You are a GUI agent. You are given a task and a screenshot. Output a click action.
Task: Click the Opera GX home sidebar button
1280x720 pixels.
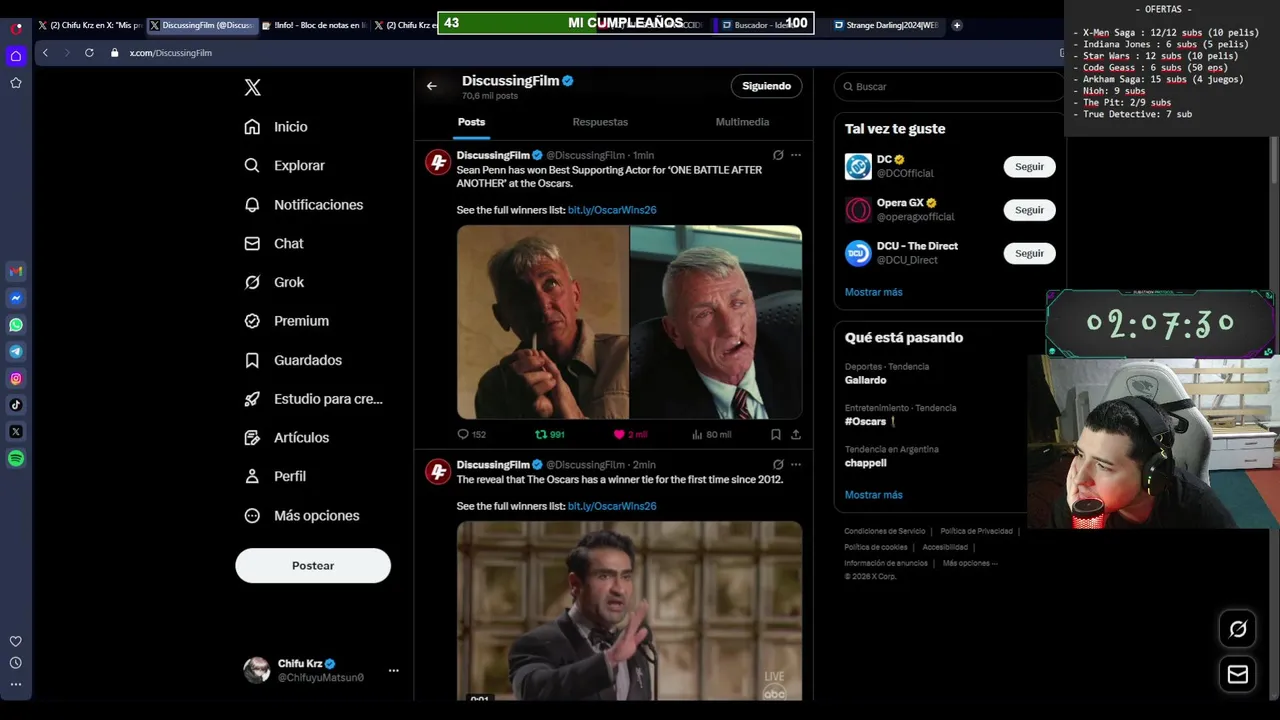tap(16, 56)
